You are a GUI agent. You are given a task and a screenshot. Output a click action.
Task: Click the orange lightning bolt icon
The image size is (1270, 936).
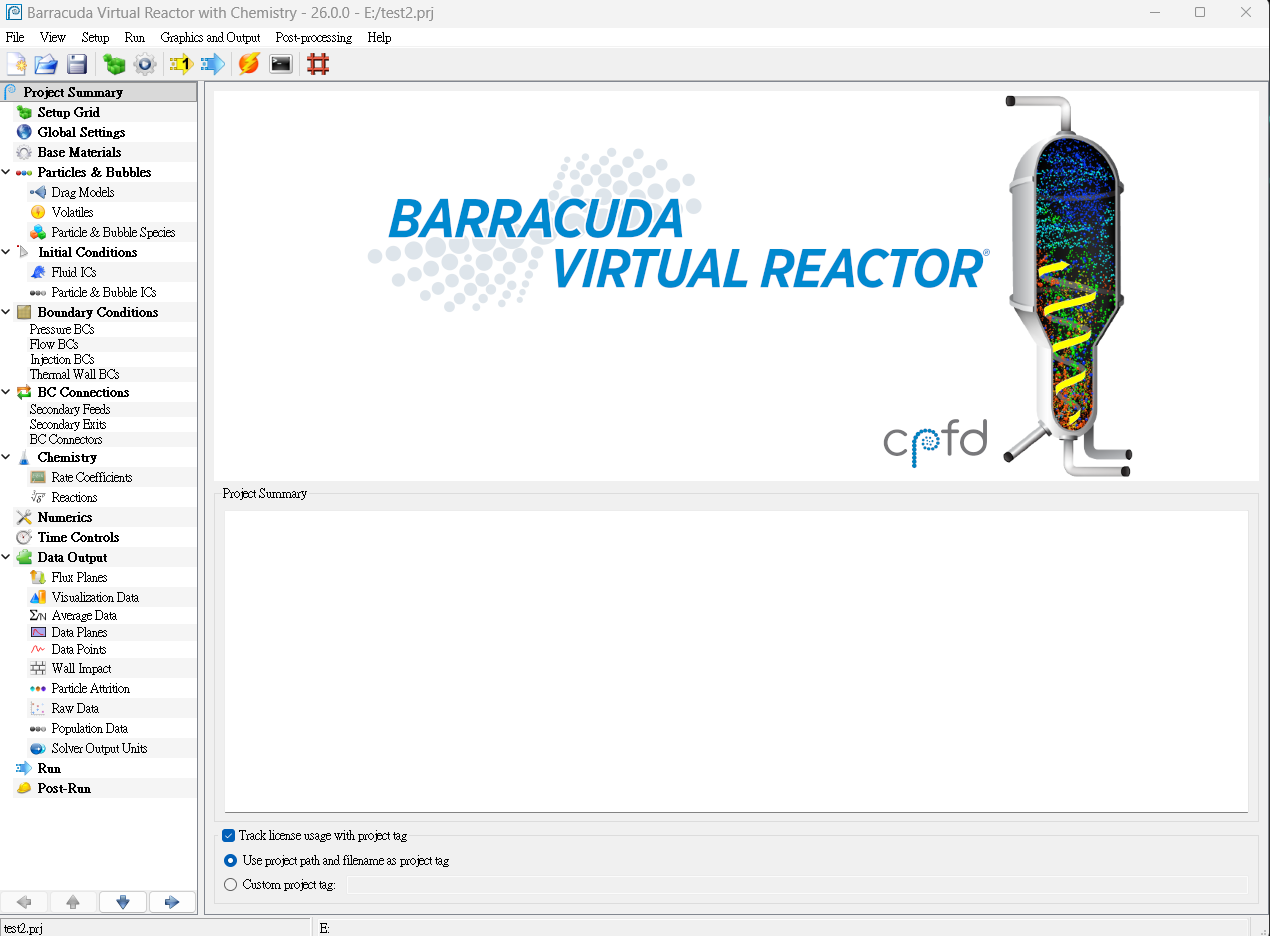[249, 64]
